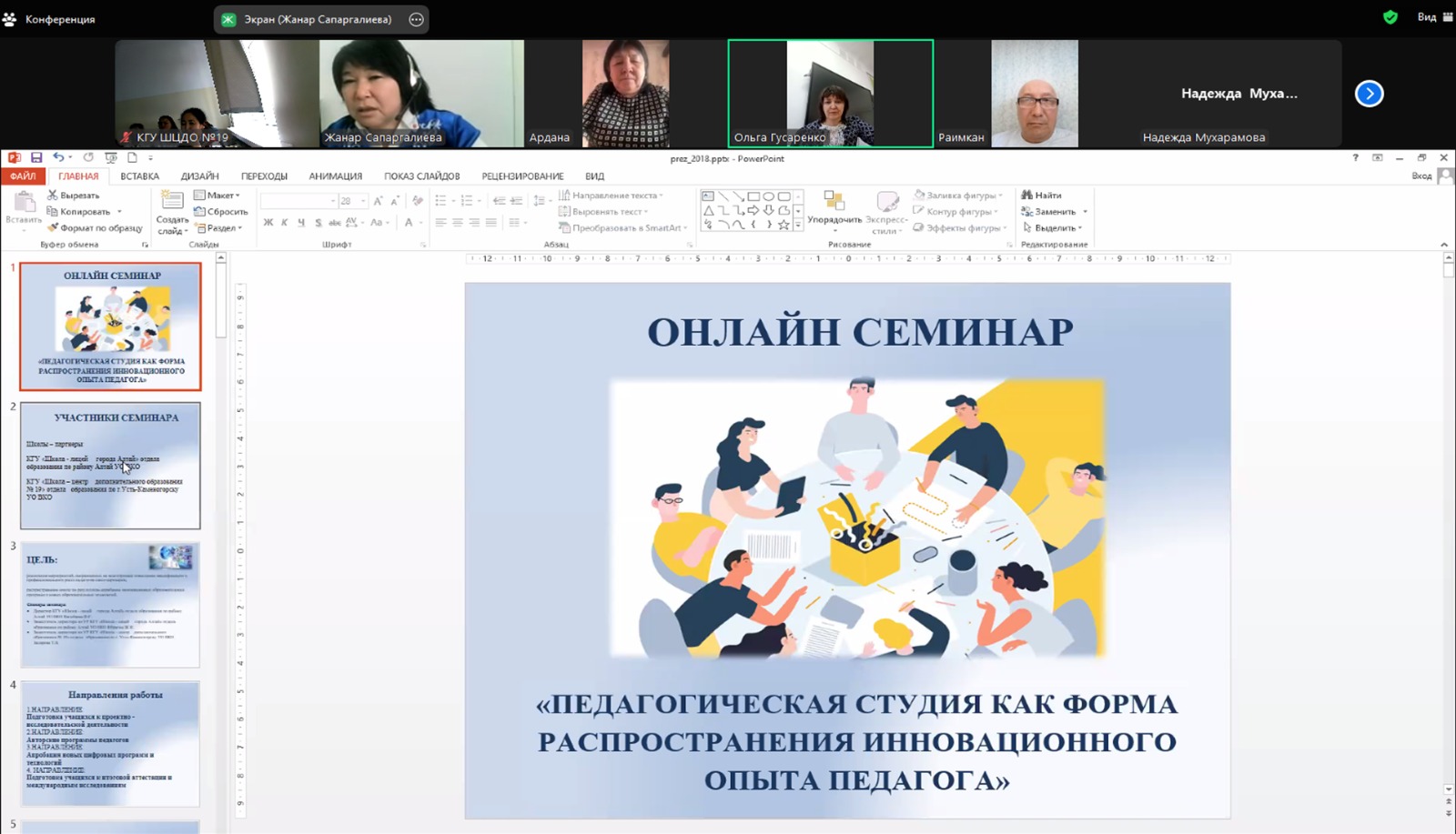
Task: Toggle strikethrough abc formatting
Action: click(x=335, y=222)
